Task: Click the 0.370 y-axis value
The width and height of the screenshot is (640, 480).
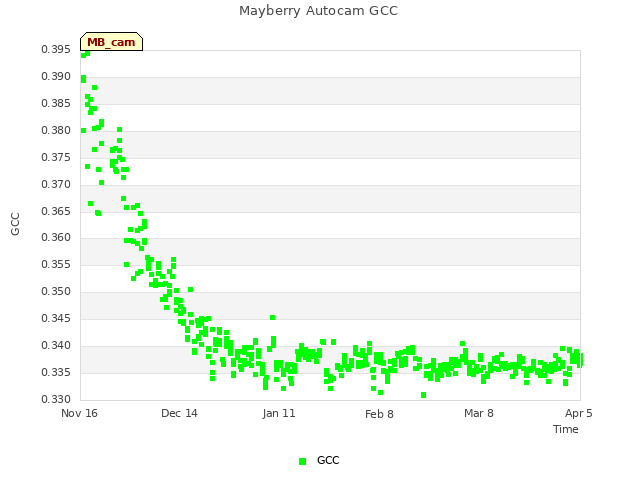Action: click(x=56, y=184)
